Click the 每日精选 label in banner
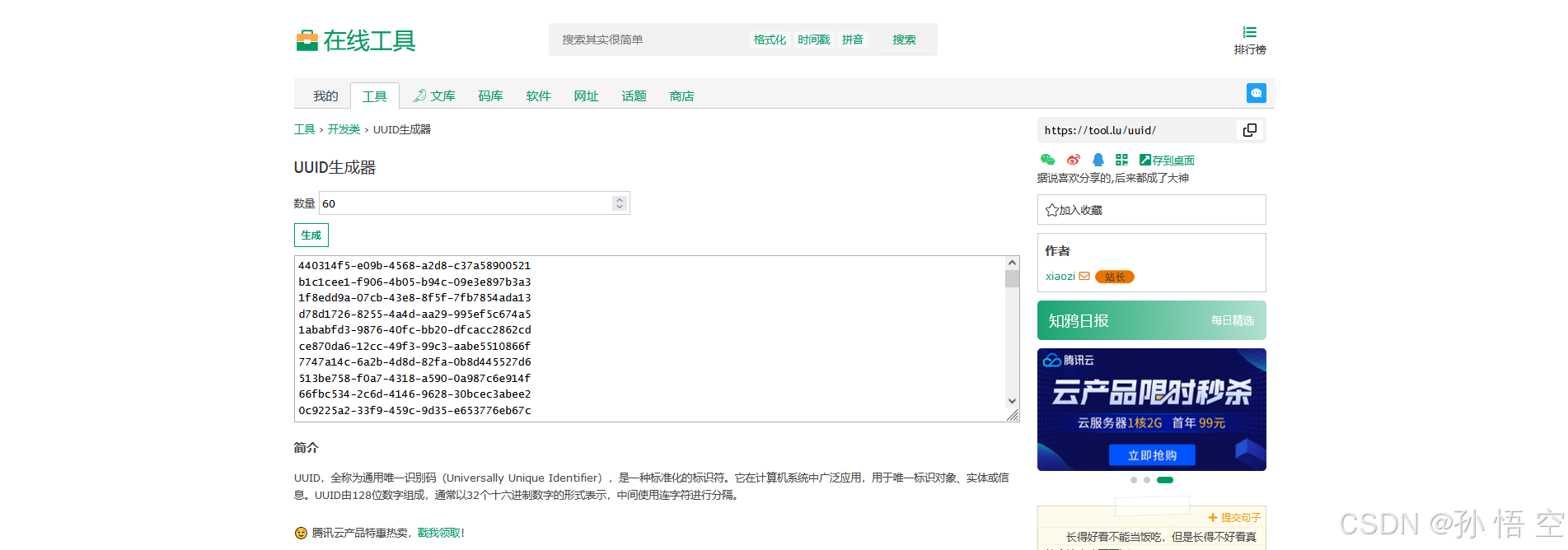The height and width of the screenshot is (550, 1568). pyautogui.click(x=1233, y=320)
